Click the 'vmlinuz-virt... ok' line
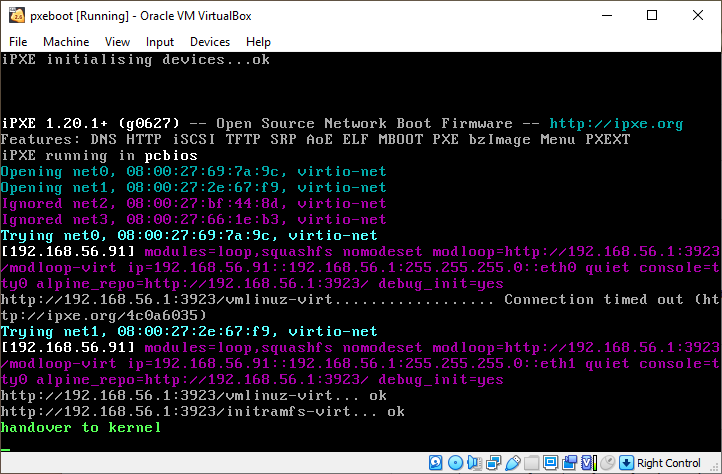The width and height of the screenshot is (722, 474). tap(193, 396)
